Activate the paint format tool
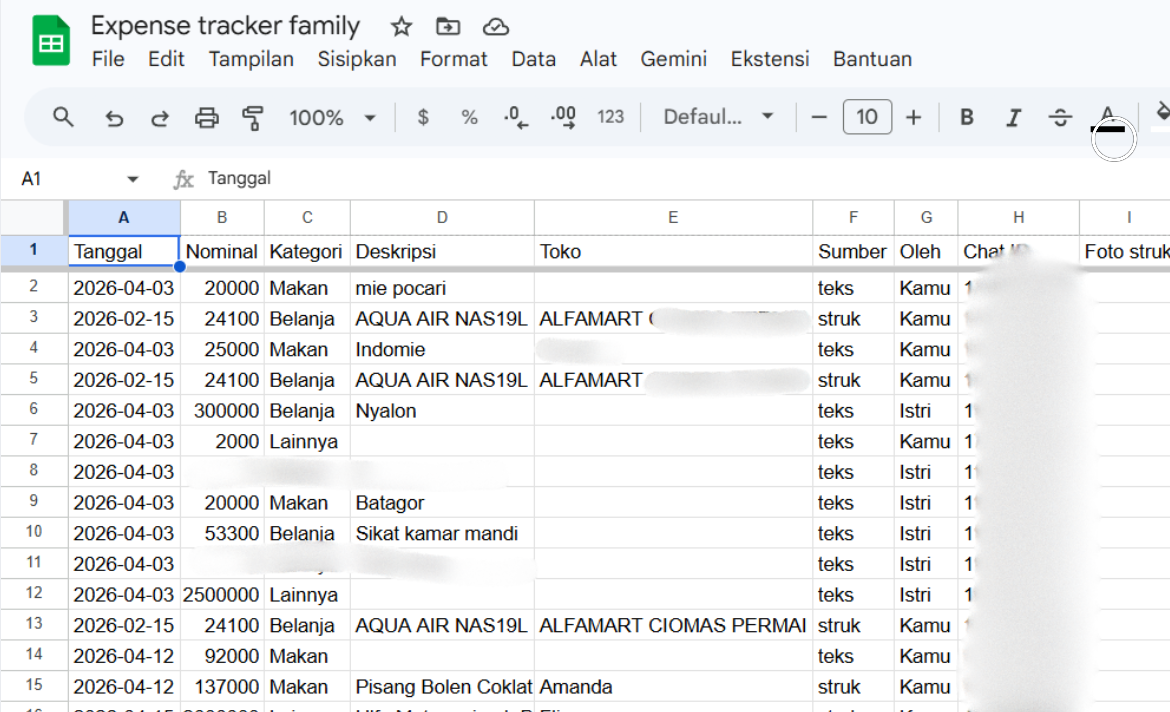Image resolution: width=1170 pixels, height=712 pixels. point(253,118)
